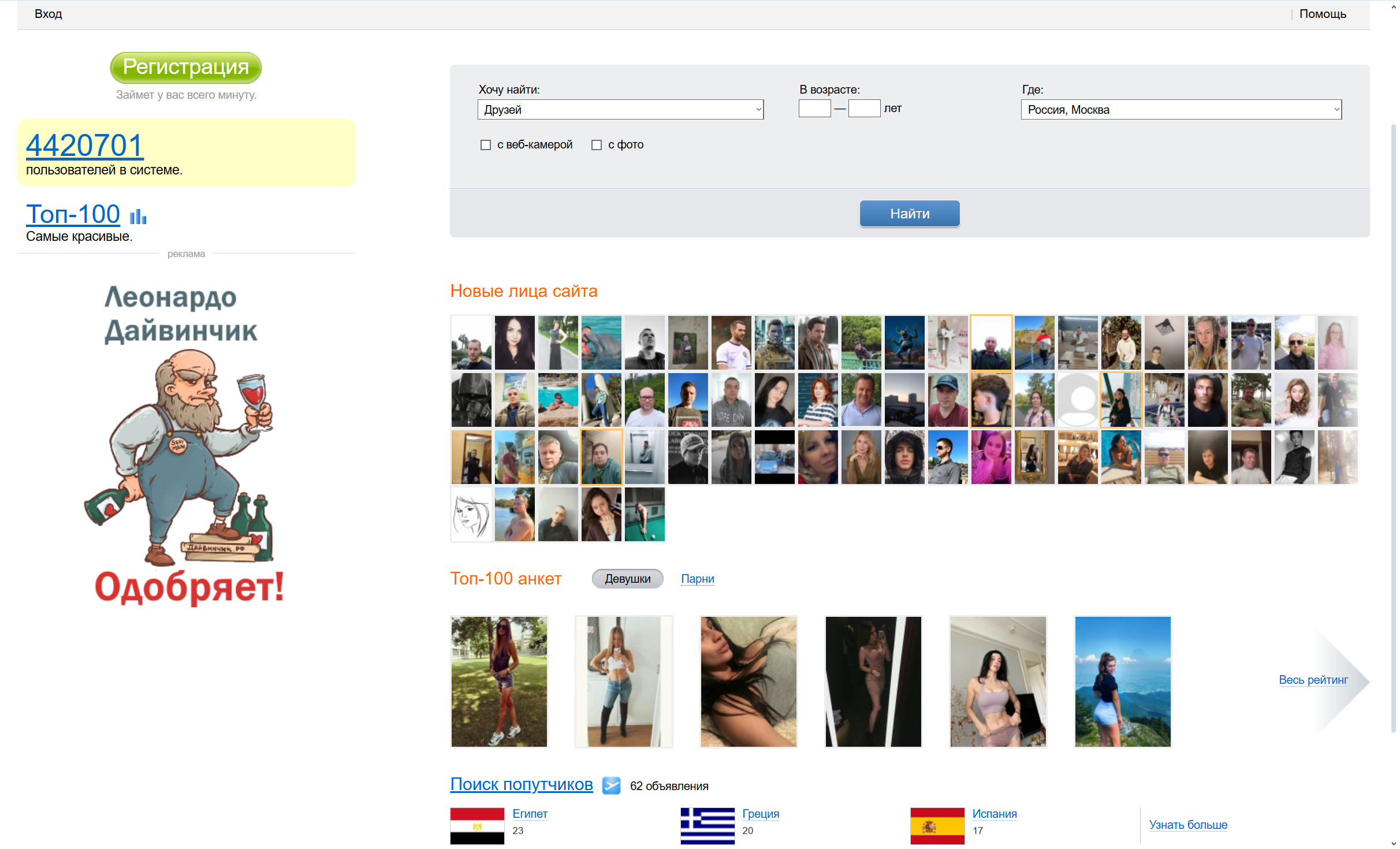Click the Top-100 bar chart icon

[x=138, y=217]
